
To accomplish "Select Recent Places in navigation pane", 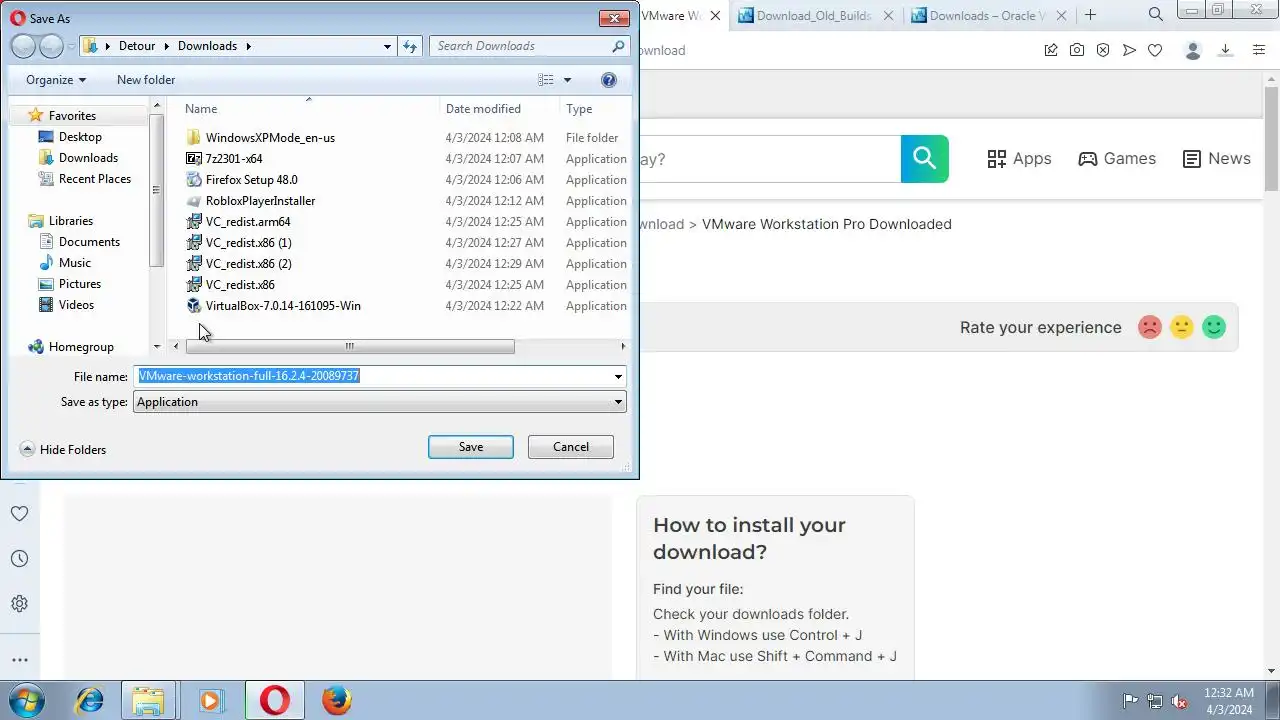I will (x=95, y=179).
